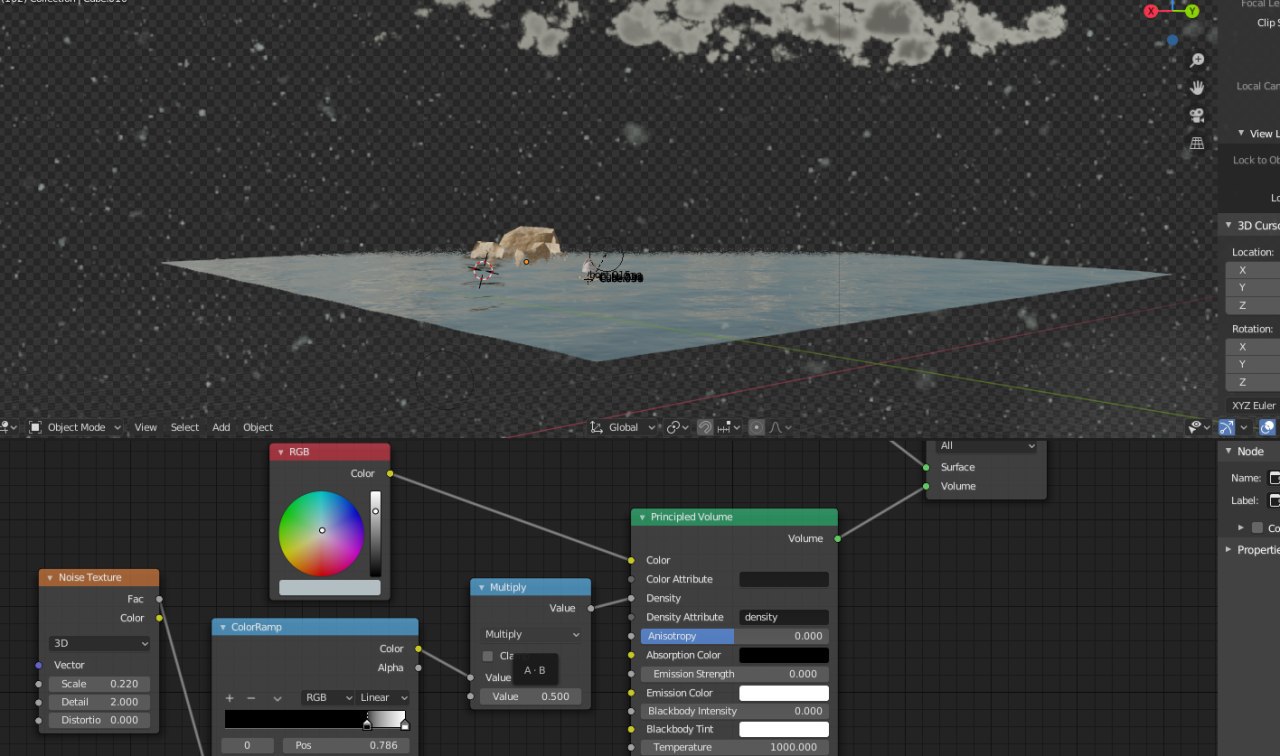Toggle the snap magnet button
The image size is (1280, 756).
(x=705, y=427)
